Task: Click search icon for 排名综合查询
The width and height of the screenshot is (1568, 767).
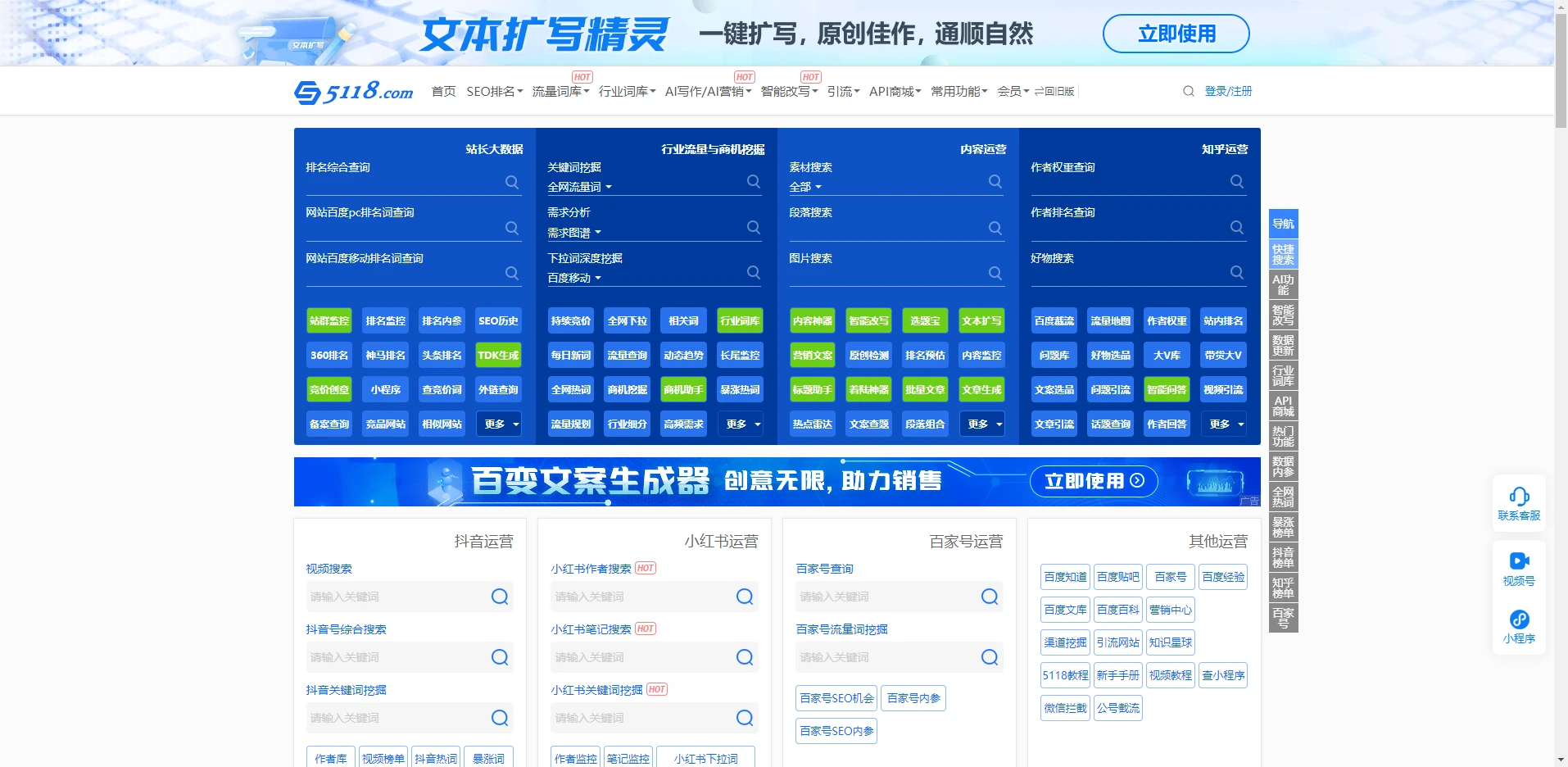Action: [512, 182]
